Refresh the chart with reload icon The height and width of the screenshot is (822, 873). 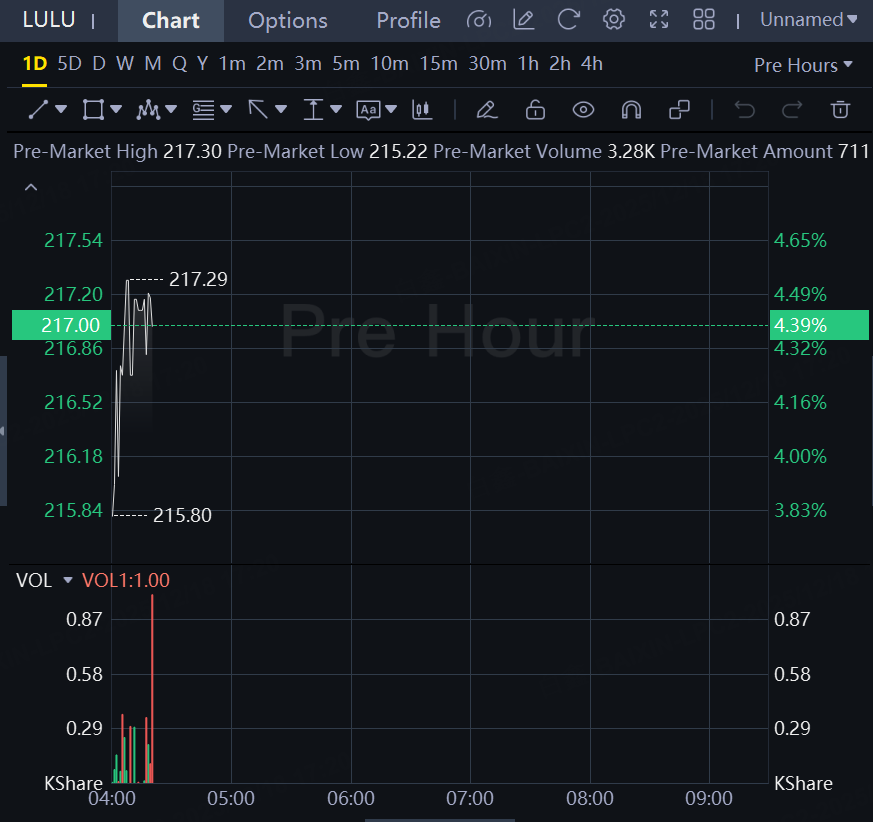coord(568,19)
